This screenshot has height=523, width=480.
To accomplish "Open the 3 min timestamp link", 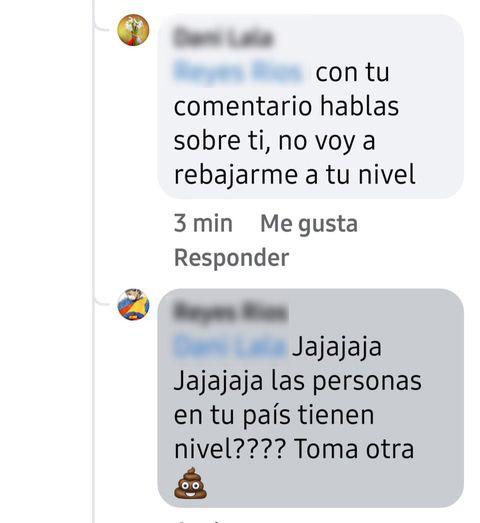I will click(203, 223).
